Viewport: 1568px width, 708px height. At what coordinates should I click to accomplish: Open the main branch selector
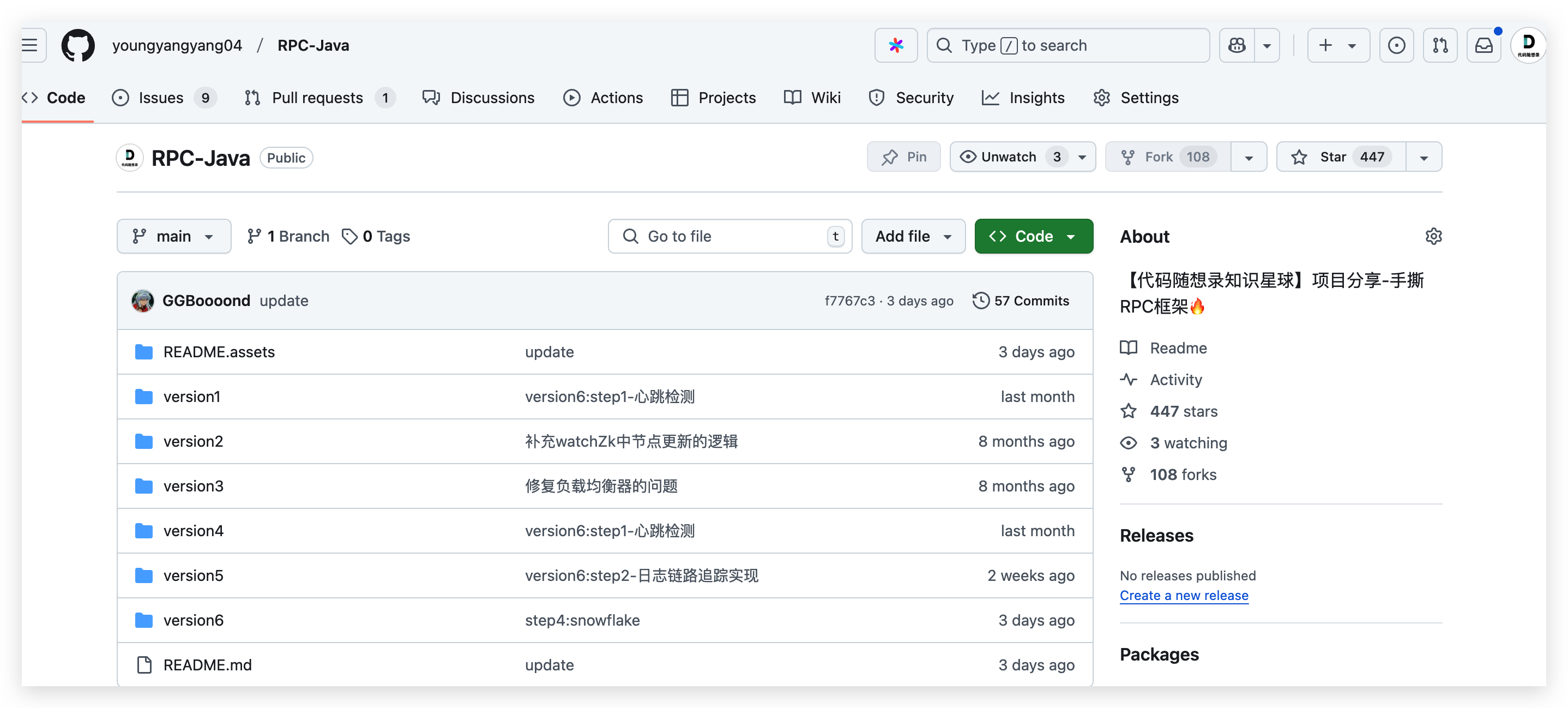[173, 236]
